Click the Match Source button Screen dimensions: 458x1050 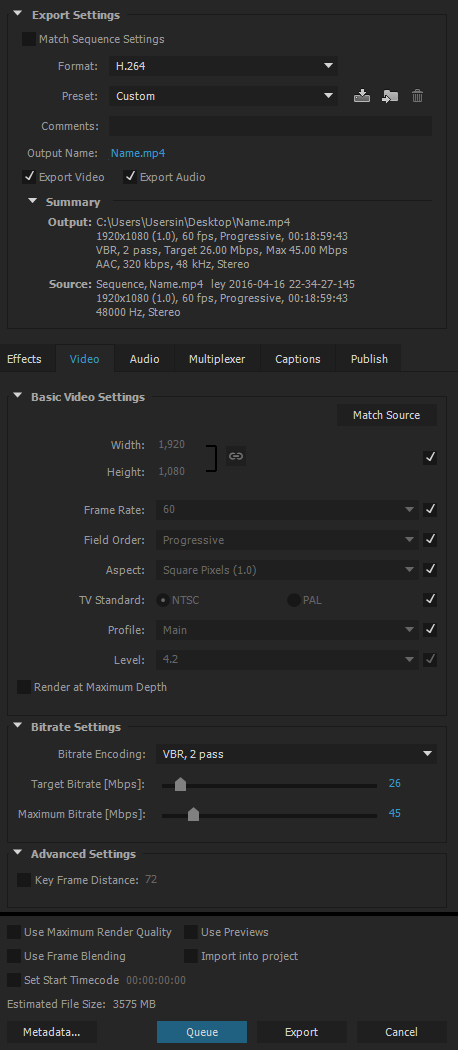pyautogui.click(x=386, y=415)
